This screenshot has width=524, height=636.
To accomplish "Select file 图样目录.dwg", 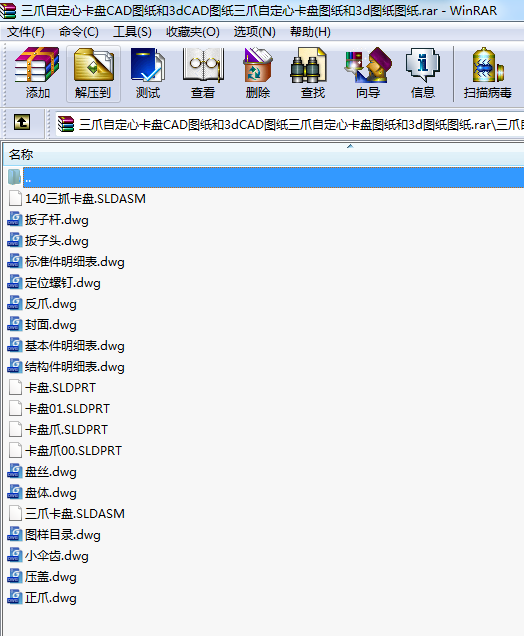I will [62, 535].
